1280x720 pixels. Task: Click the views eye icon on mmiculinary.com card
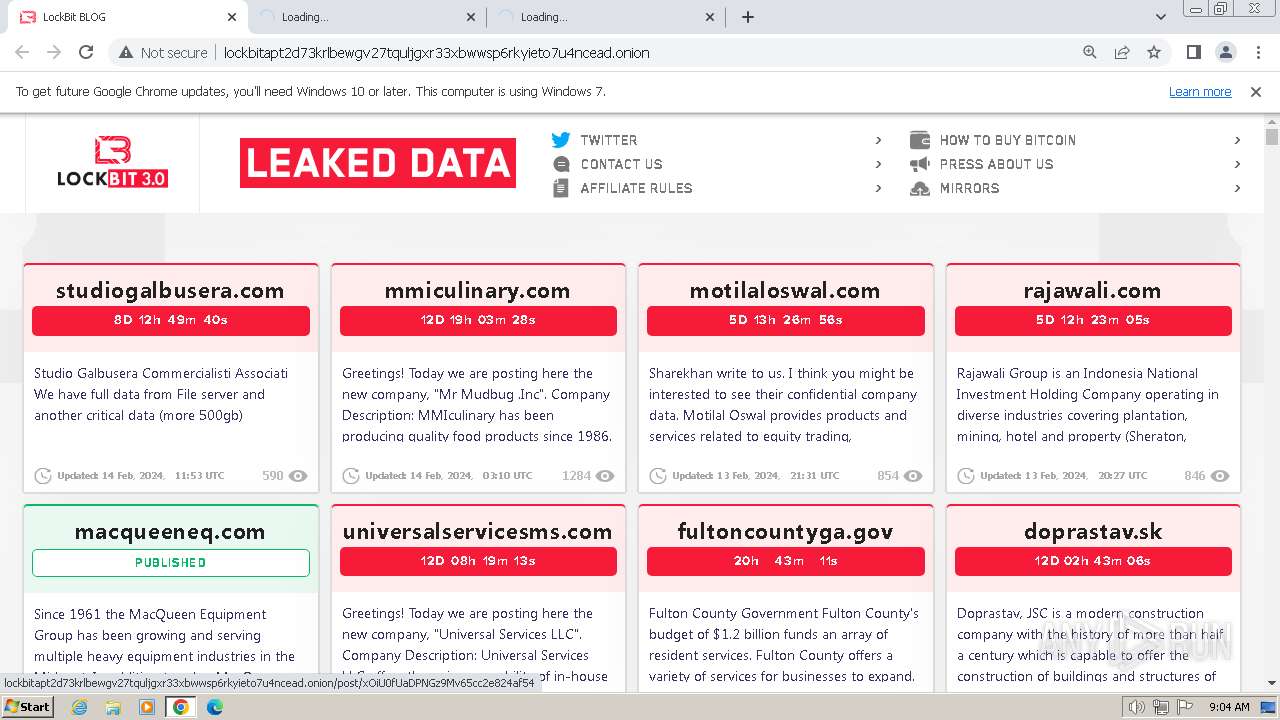click(605, 476)
